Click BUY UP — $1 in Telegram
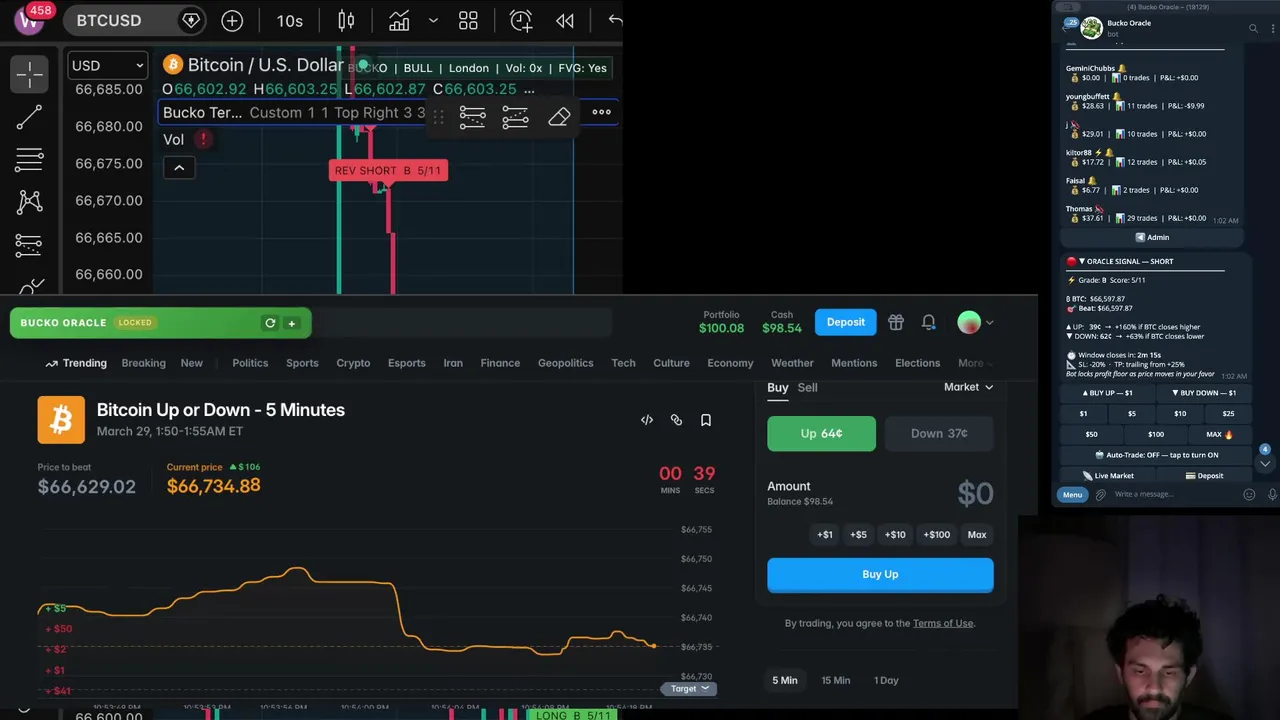 pos(1109,393)
